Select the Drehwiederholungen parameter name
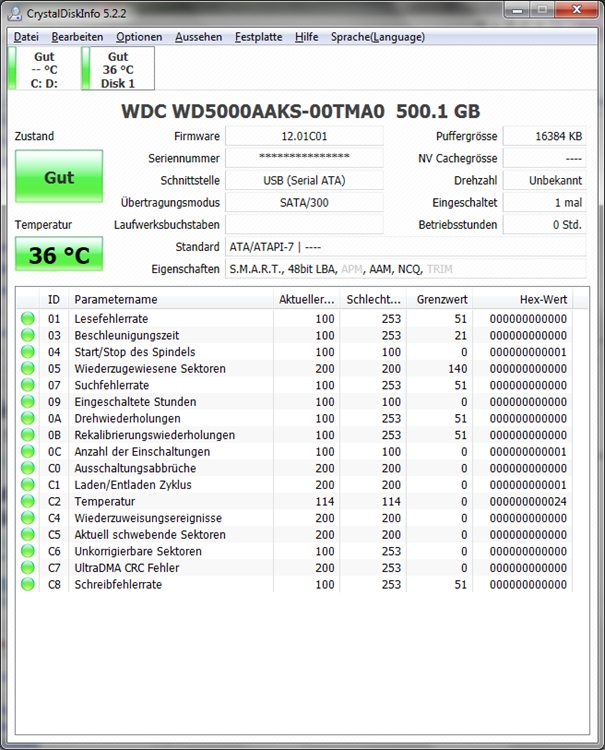This screenshot has width=605, height=750. [127, 419]
